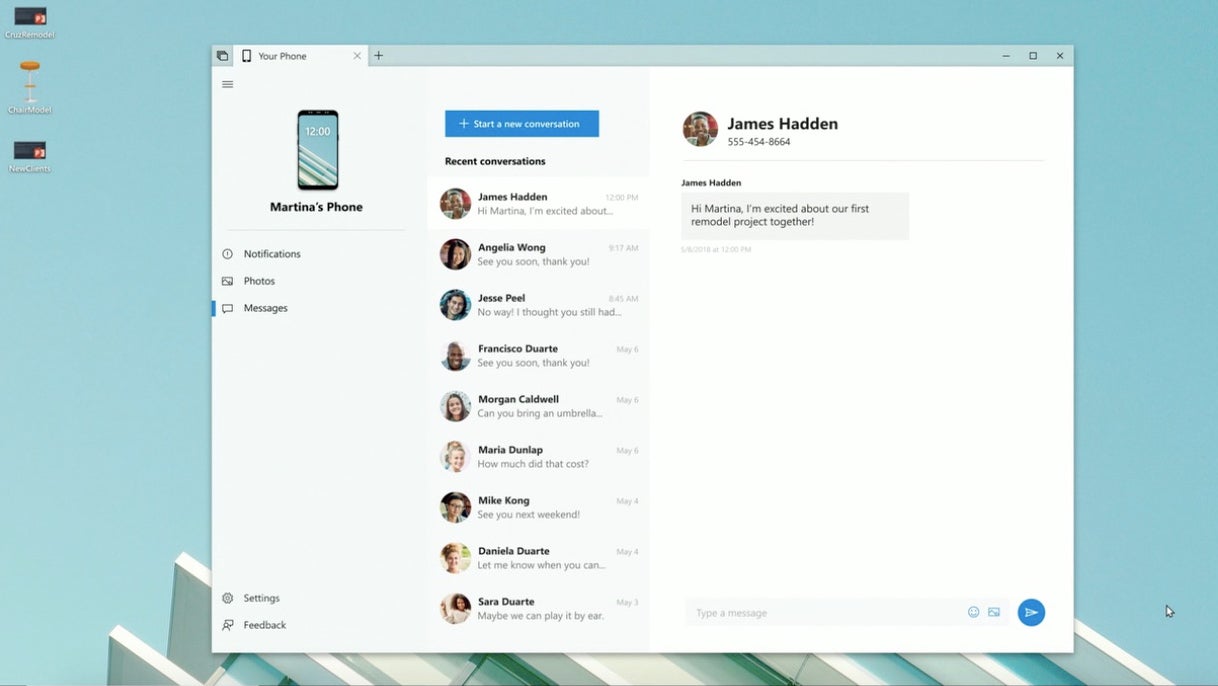Attach an image to the message
Viewport: 1218px width, 686px height.
click(x=993, y=611)
